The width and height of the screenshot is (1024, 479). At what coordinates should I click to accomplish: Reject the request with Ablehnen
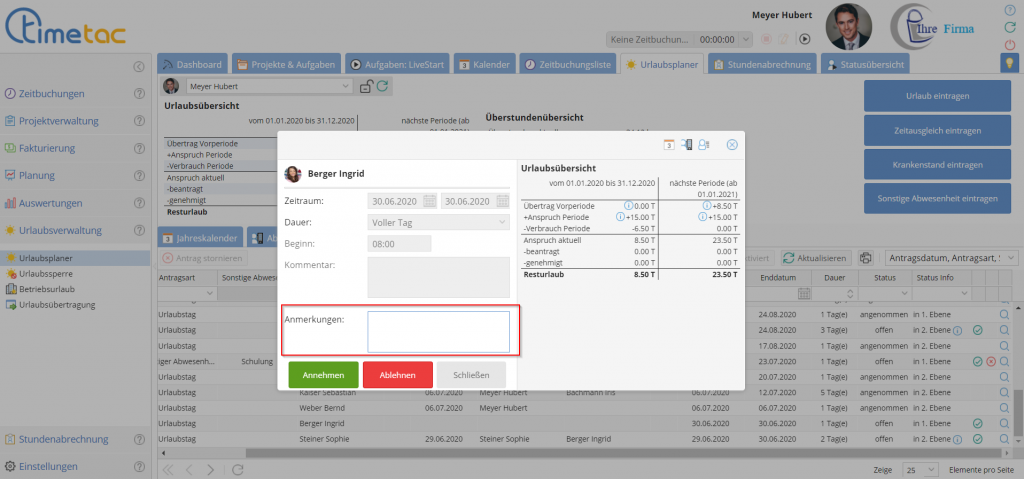click(397, 375)
